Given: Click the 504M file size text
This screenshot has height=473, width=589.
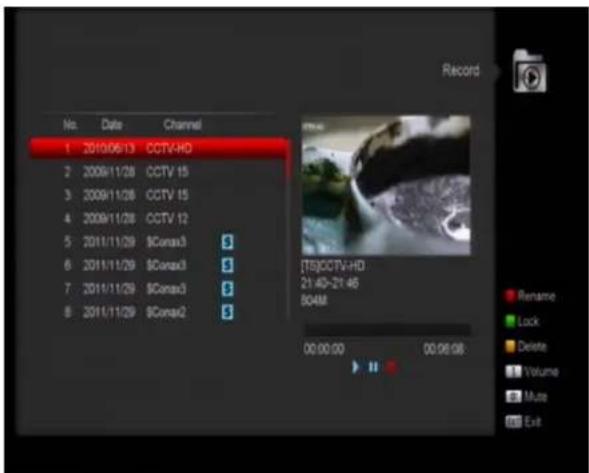Looking at the screenshot, I should pos(314,301).
